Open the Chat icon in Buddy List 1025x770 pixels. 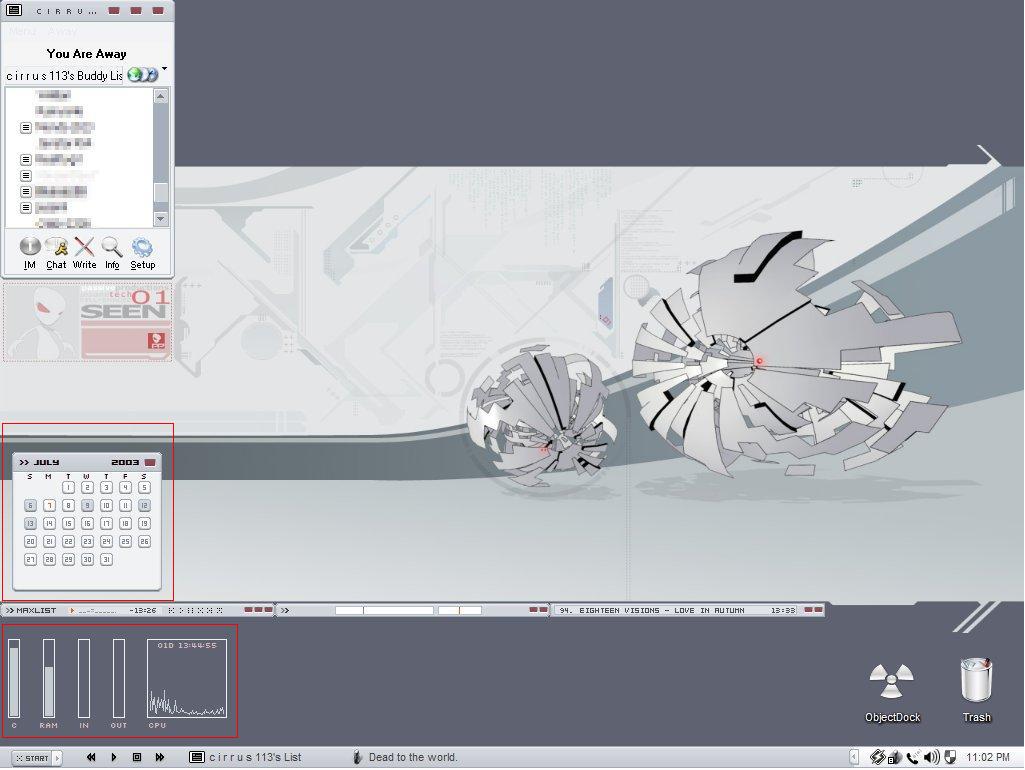point(56,253)
